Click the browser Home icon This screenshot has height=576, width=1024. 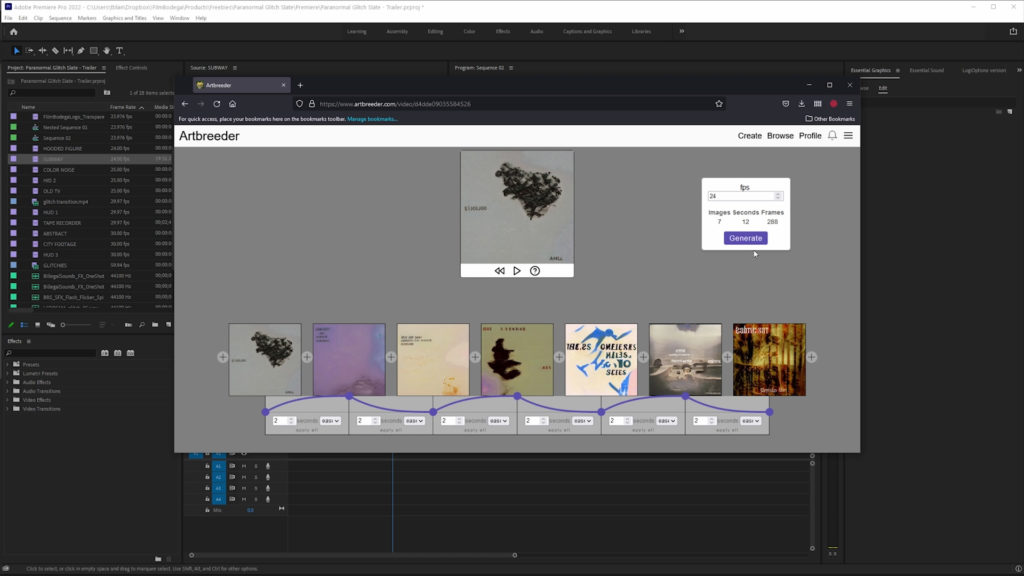(232, 104)
